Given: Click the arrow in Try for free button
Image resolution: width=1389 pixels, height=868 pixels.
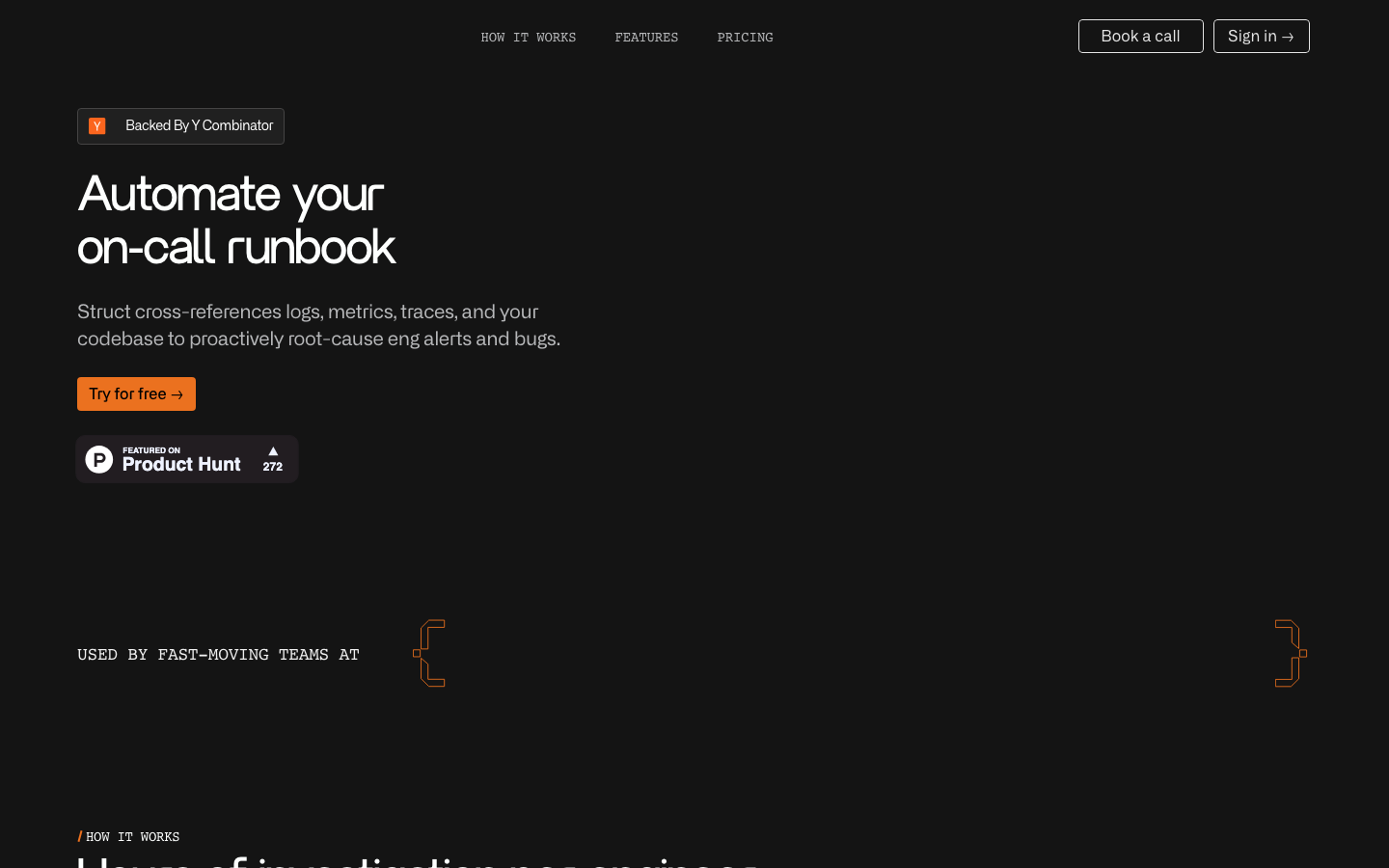Looking at the screenshot, I should [x=177, y=394].
